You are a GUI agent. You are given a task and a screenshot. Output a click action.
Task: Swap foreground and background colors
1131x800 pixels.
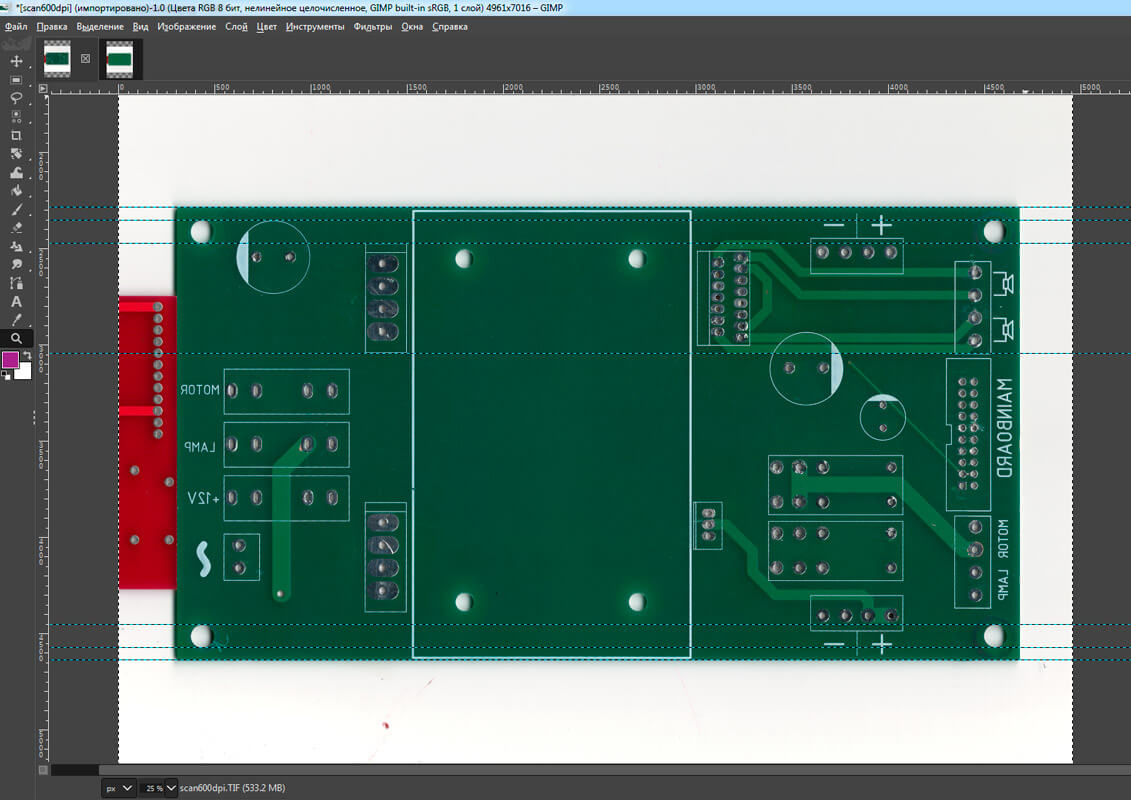click(27, 353)
